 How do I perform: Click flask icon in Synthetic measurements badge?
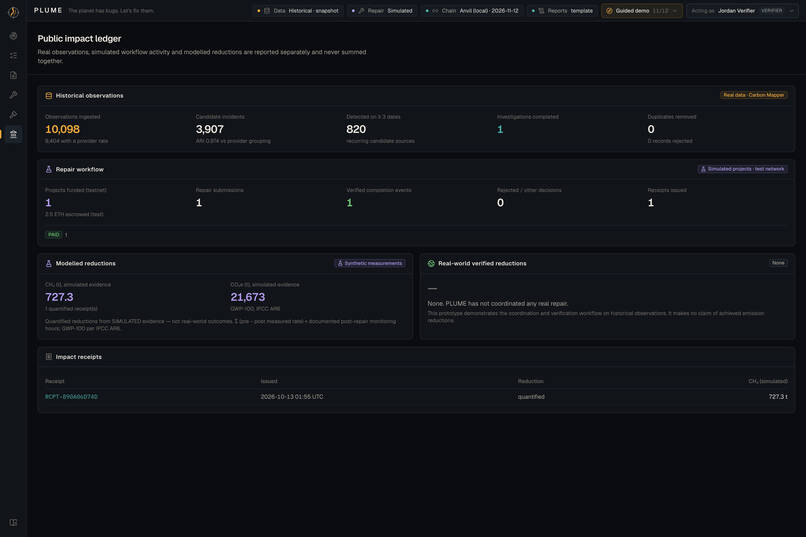pyautogui.click(x=340, y=264)
